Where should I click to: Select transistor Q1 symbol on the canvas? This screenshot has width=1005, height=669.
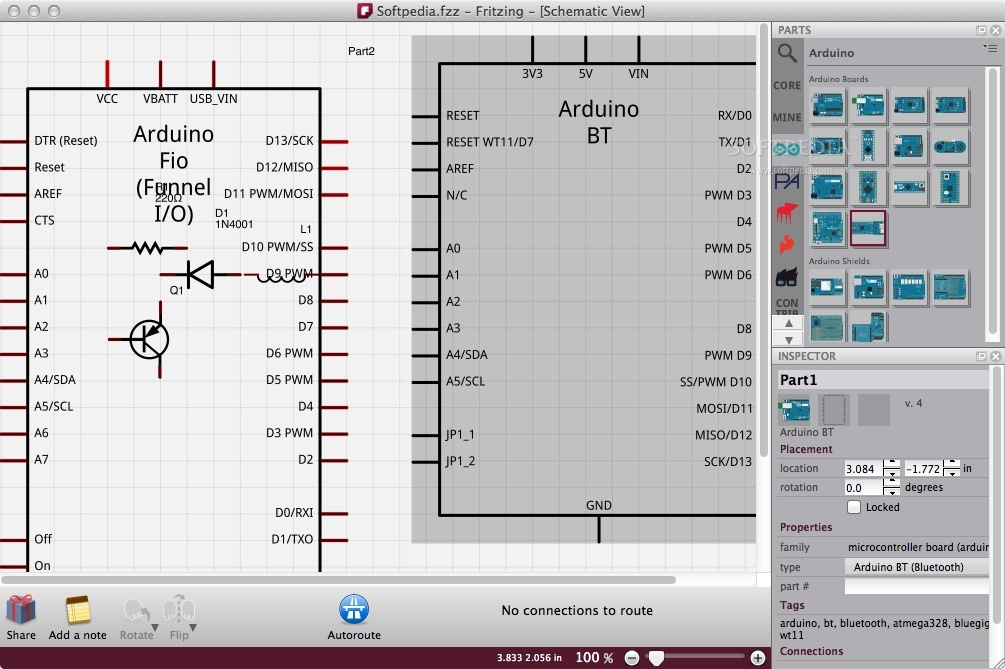(149, 340)
